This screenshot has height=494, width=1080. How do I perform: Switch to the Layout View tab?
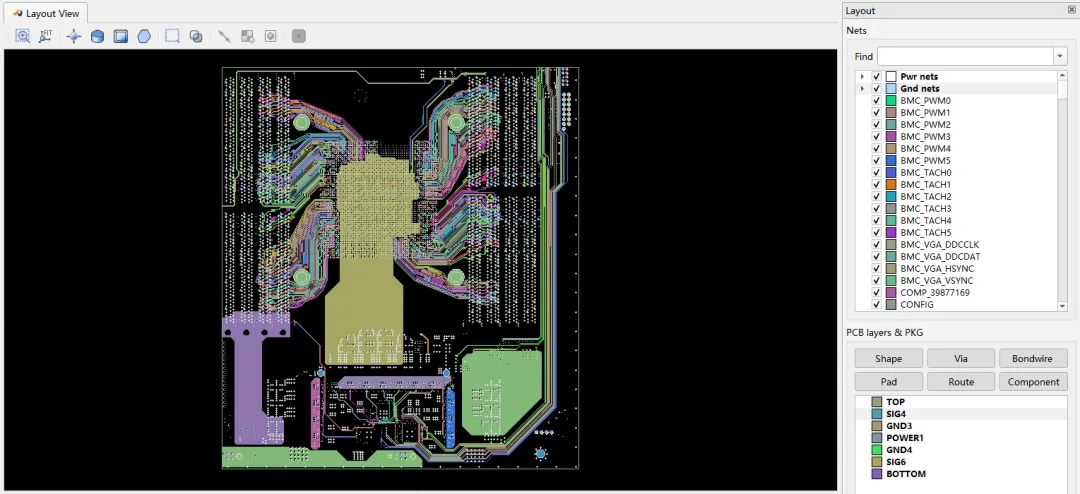45,13
